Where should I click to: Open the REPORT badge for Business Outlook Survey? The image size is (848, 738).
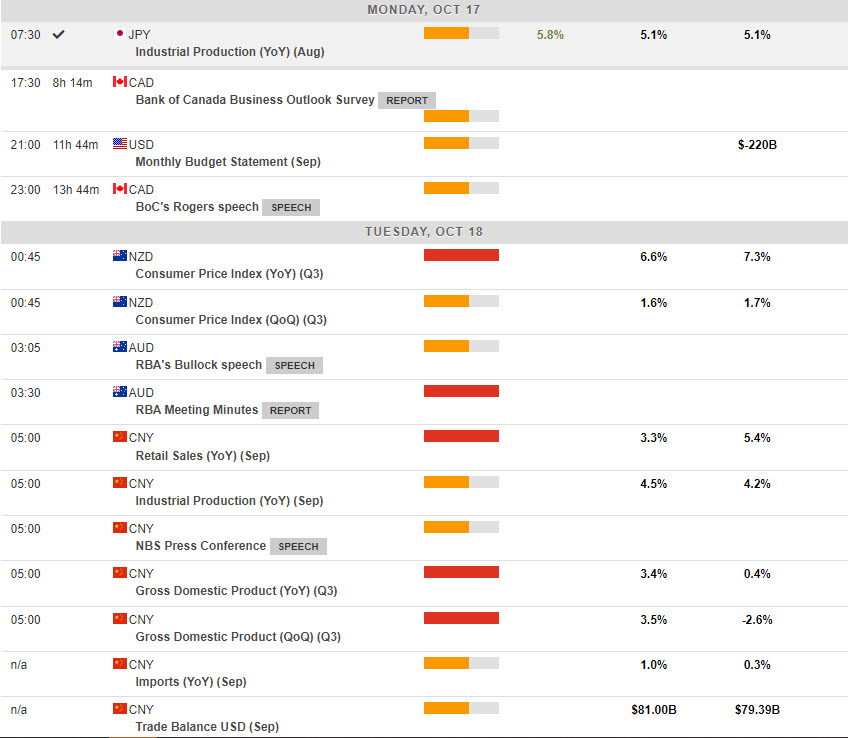[406, 100]
